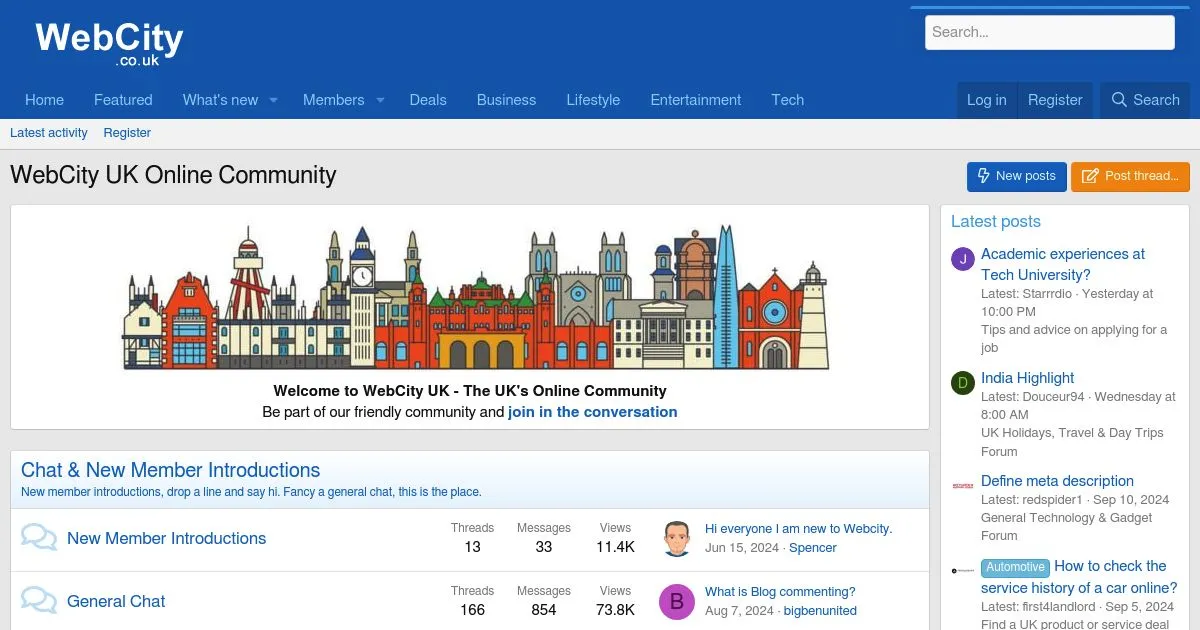Image resolution: width=1200 pixels, height=630 pixels.
Task: Click the WebCity.co.uk logo
Action: [x=109, y=44]
